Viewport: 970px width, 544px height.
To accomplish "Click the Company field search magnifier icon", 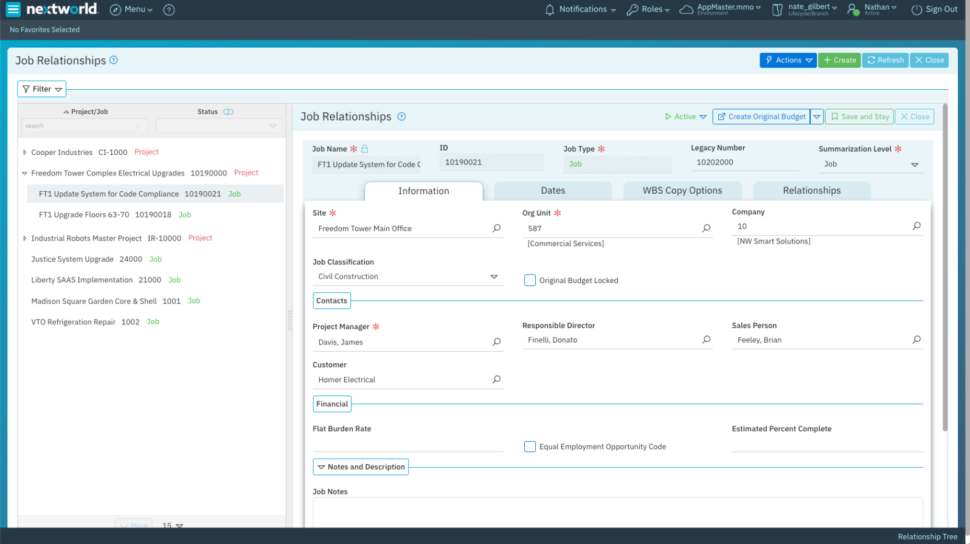I will click(916, 227).
